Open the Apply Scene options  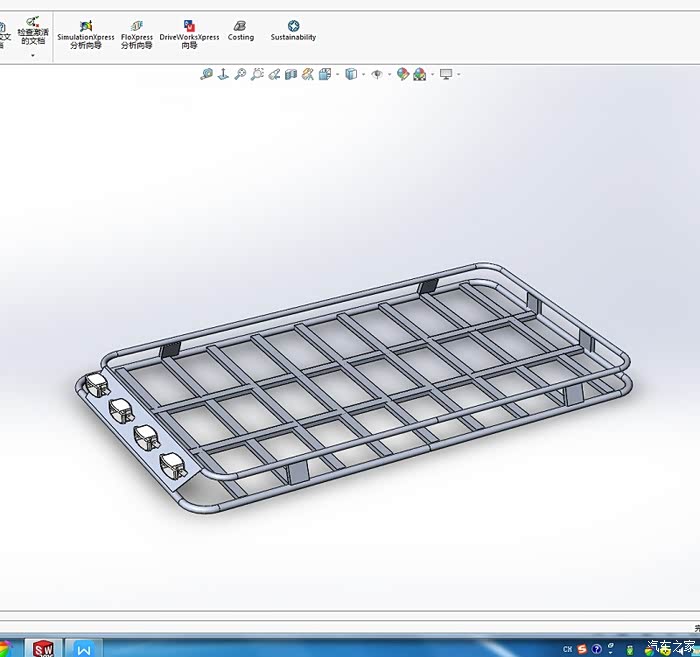(420, 74)
